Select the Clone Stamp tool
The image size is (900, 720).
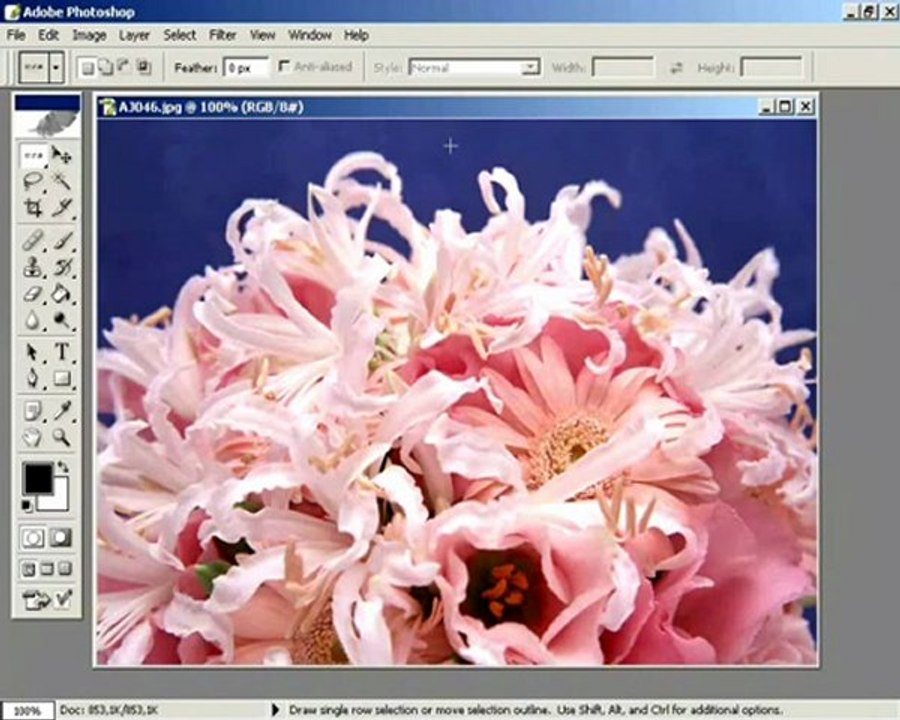click(33, 267)
